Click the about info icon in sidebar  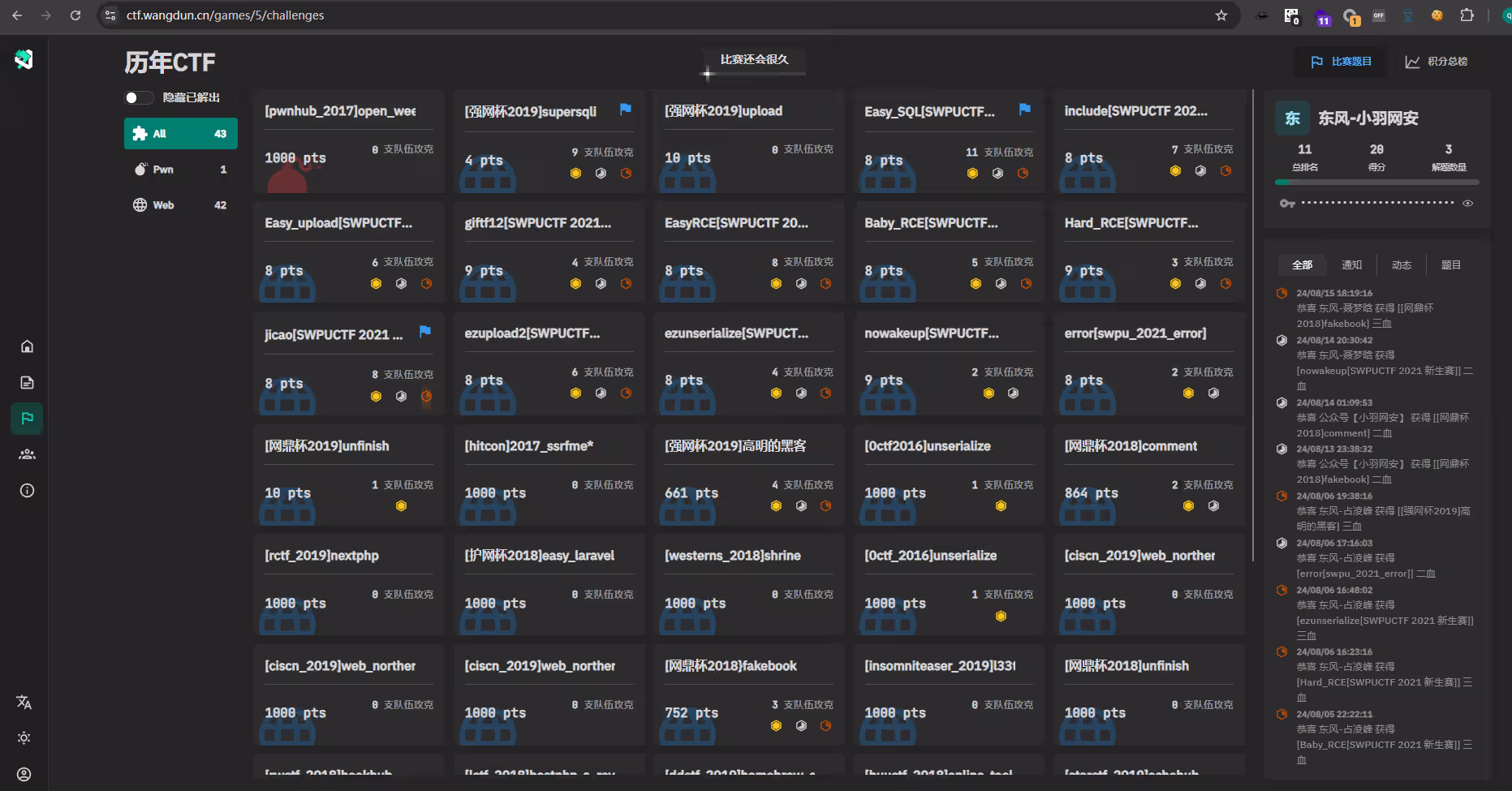(27, 490)
